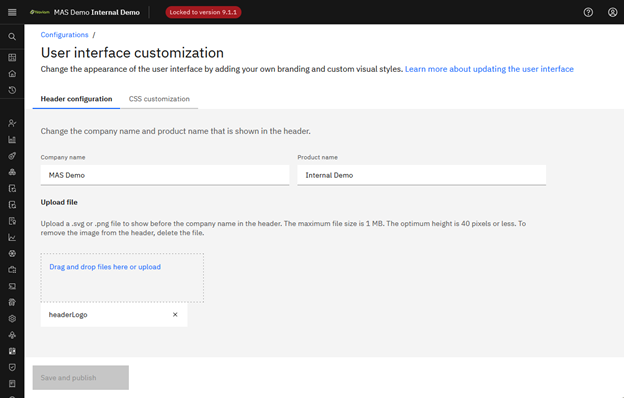Click Drag and drop files here or upload
This screenshot has height=399, width=624.
pyautogui.click(x=105, y=267)
